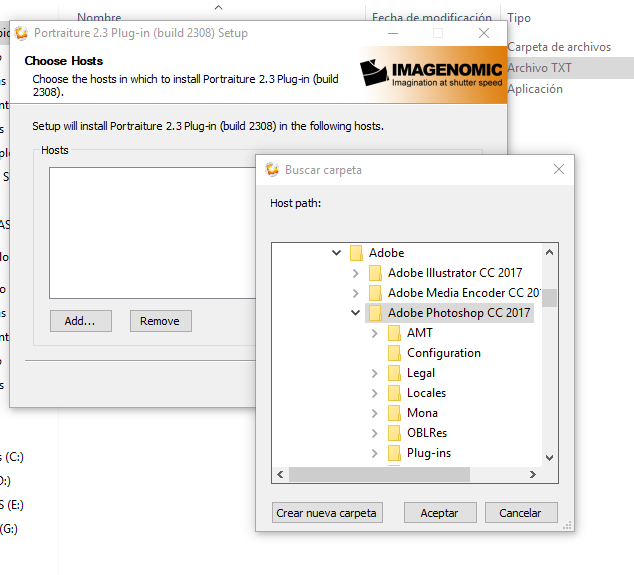
Task: Click Fecha de modificación column header in Explorer
Action: [432, 18]
